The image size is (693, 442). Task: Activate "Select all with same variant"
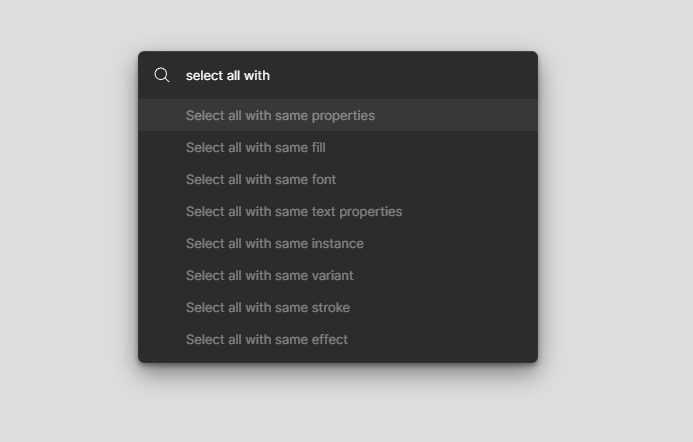click(x=338, y=275)
